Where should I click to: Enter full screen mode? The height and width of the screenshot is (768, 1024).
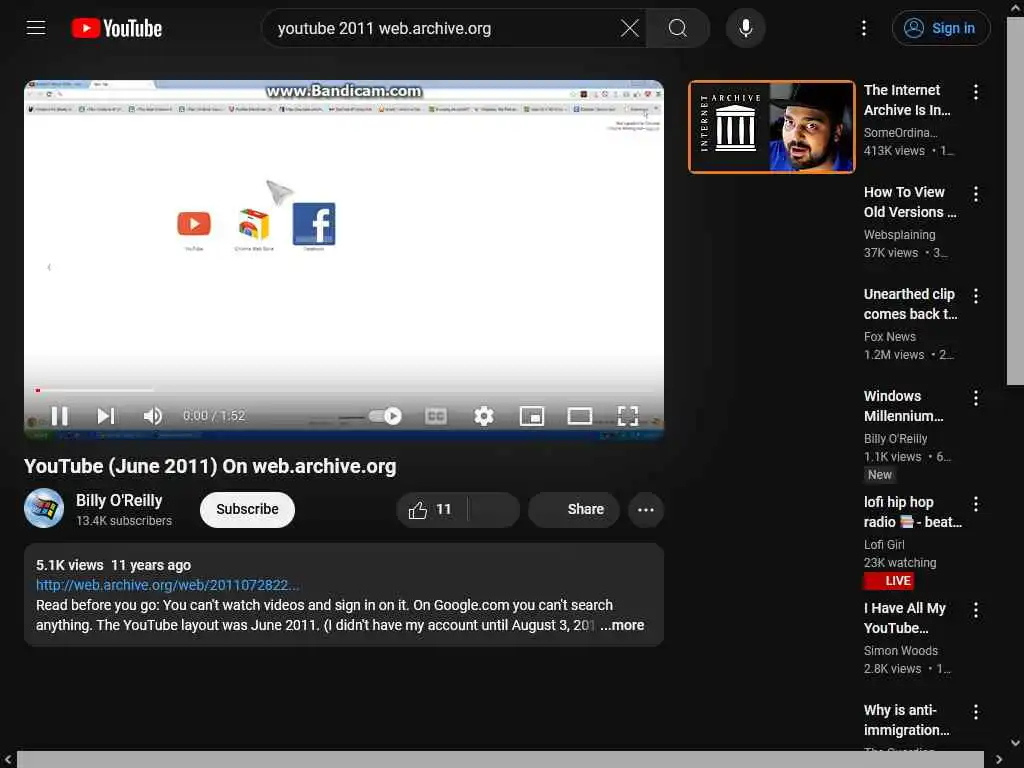coord(628,416)
